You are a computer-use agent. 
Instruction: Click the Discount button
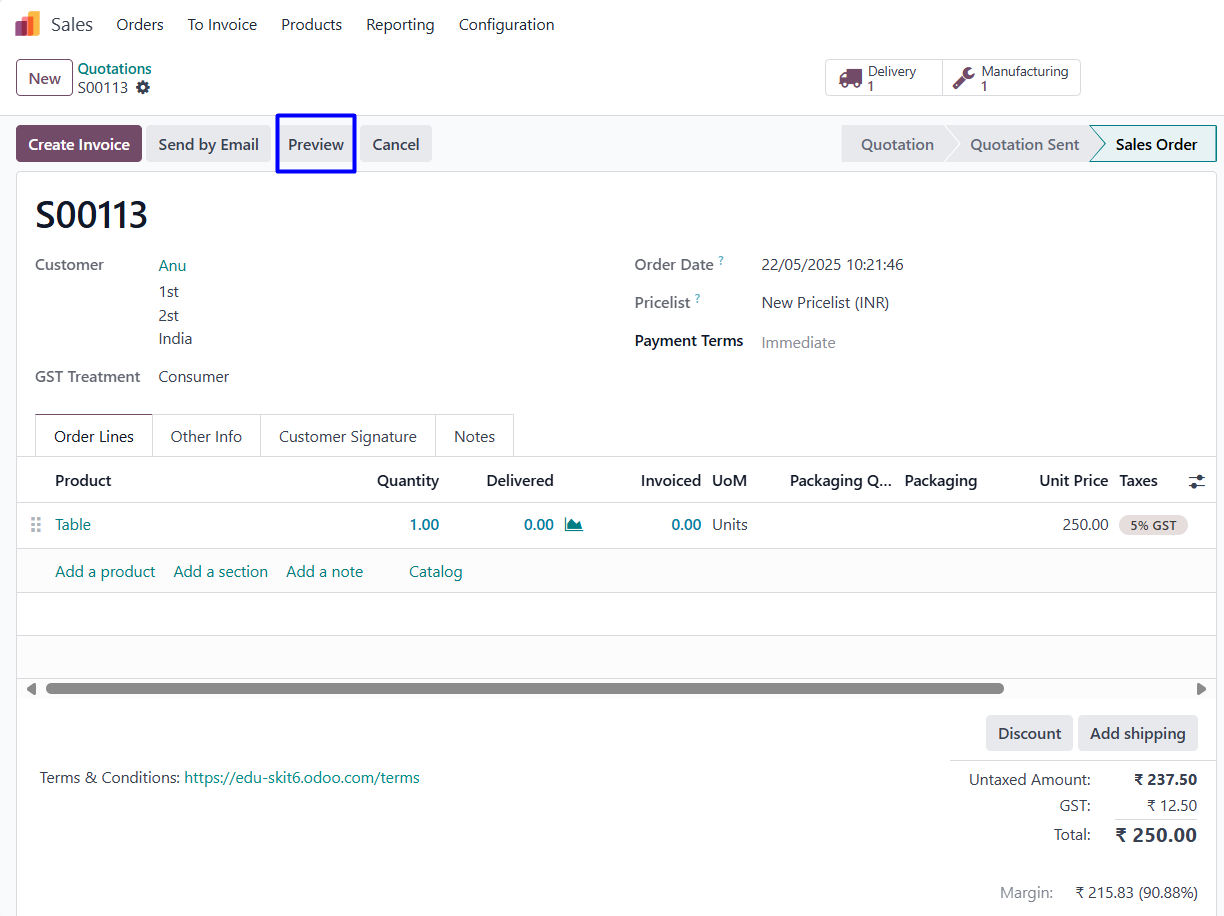click(1029, 733)
